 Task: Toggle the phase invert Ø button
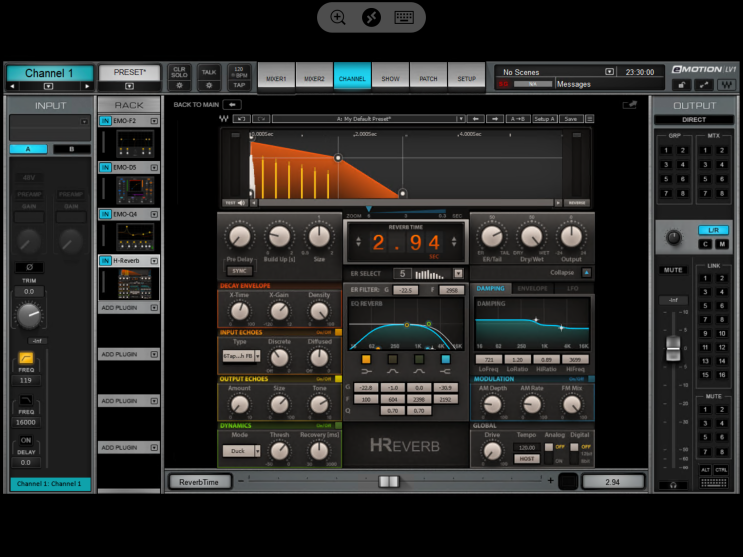pos(29,267)
